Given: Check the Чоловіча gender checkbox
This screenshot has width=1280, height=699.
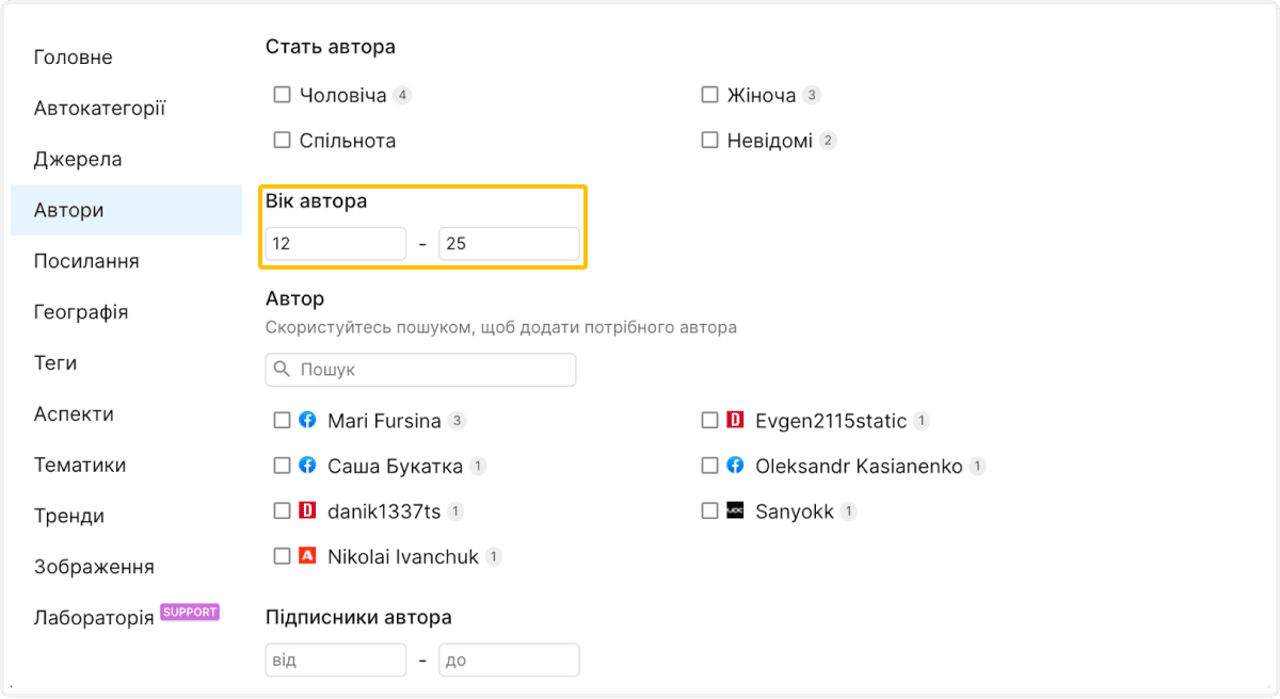Looking at the screenshot, I should 282,94.
